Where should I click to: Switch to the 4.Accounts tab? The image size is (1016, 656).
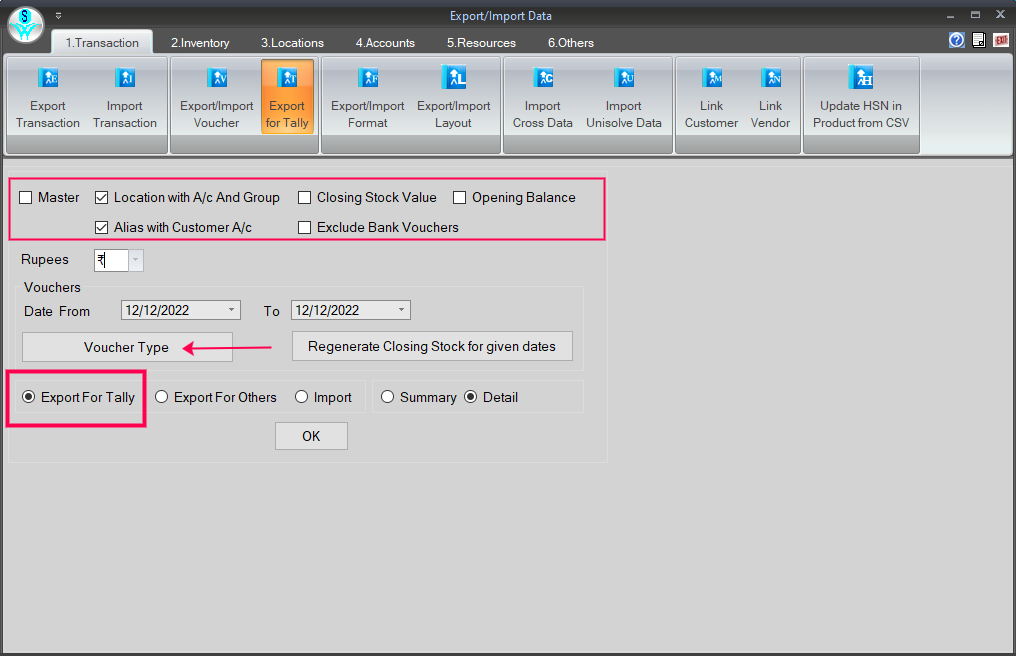click(385, 43)
